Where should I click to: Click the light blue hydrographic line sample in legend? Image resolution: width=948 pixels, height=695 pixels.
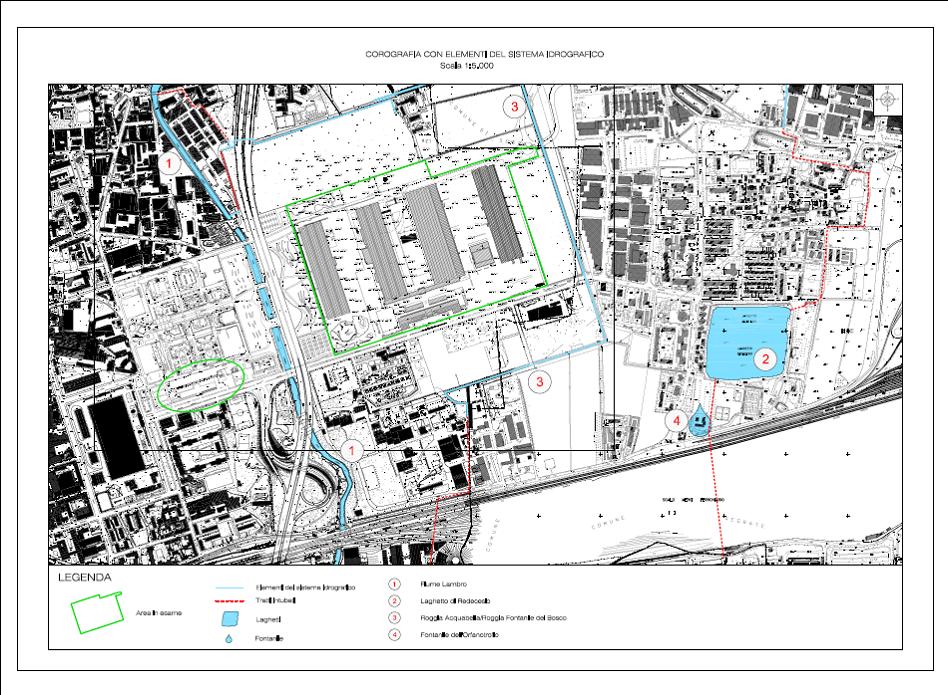(x=230, y=587)
